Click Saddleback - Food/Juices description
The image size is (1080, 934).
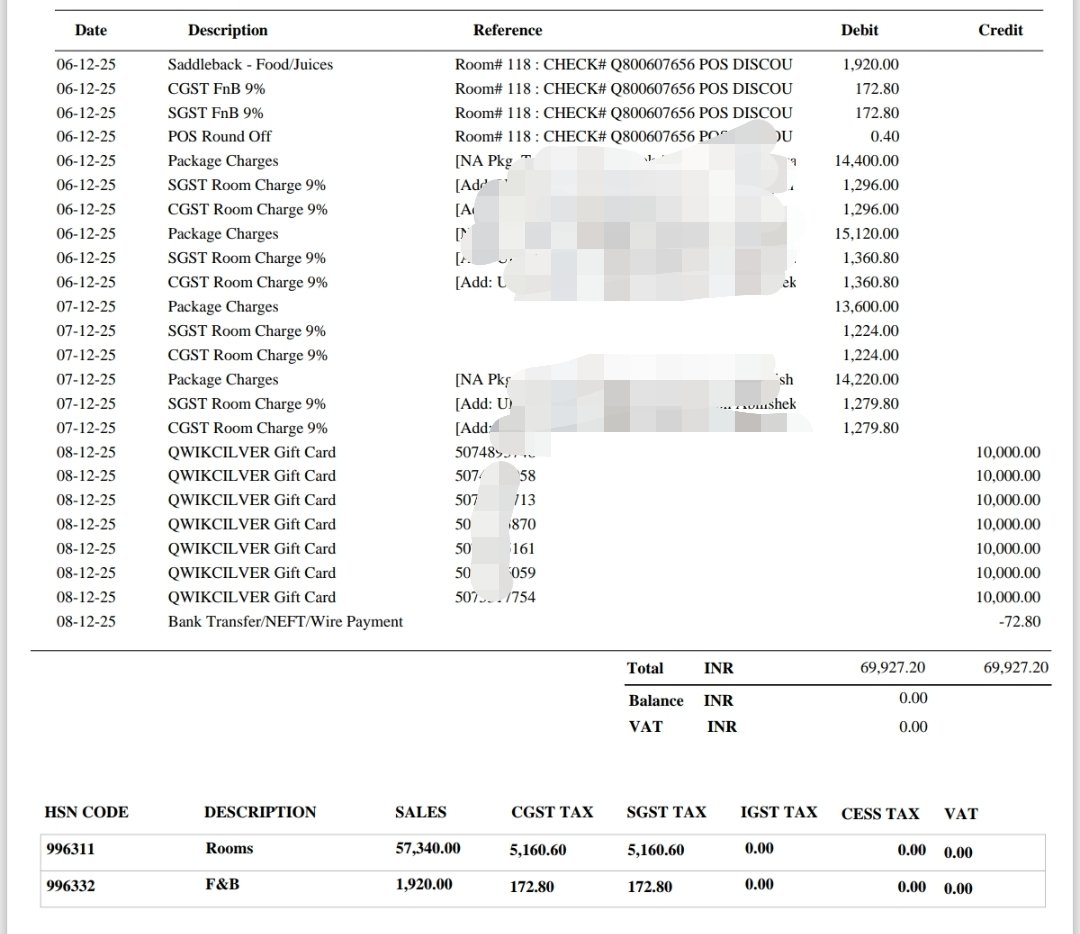(x=250, y=65)
